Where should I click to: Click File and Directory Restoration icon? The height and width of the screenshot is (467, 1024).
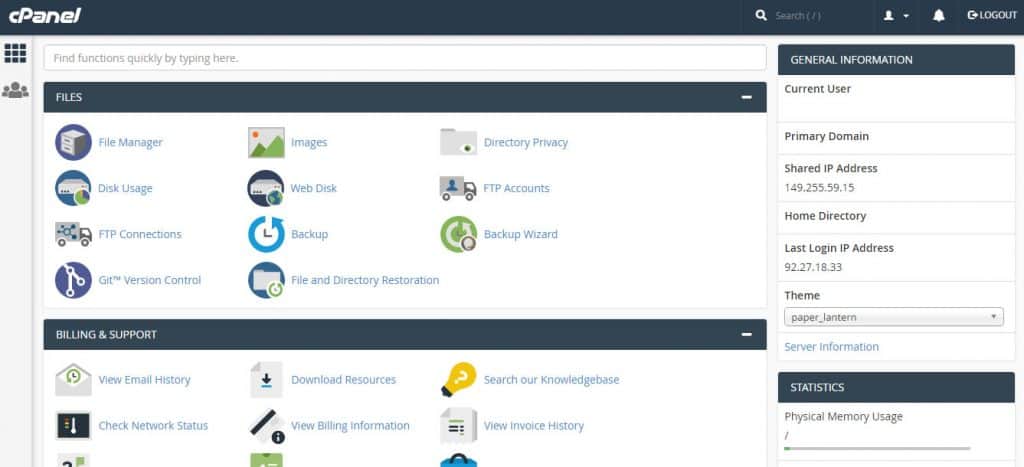pos(266,280)
